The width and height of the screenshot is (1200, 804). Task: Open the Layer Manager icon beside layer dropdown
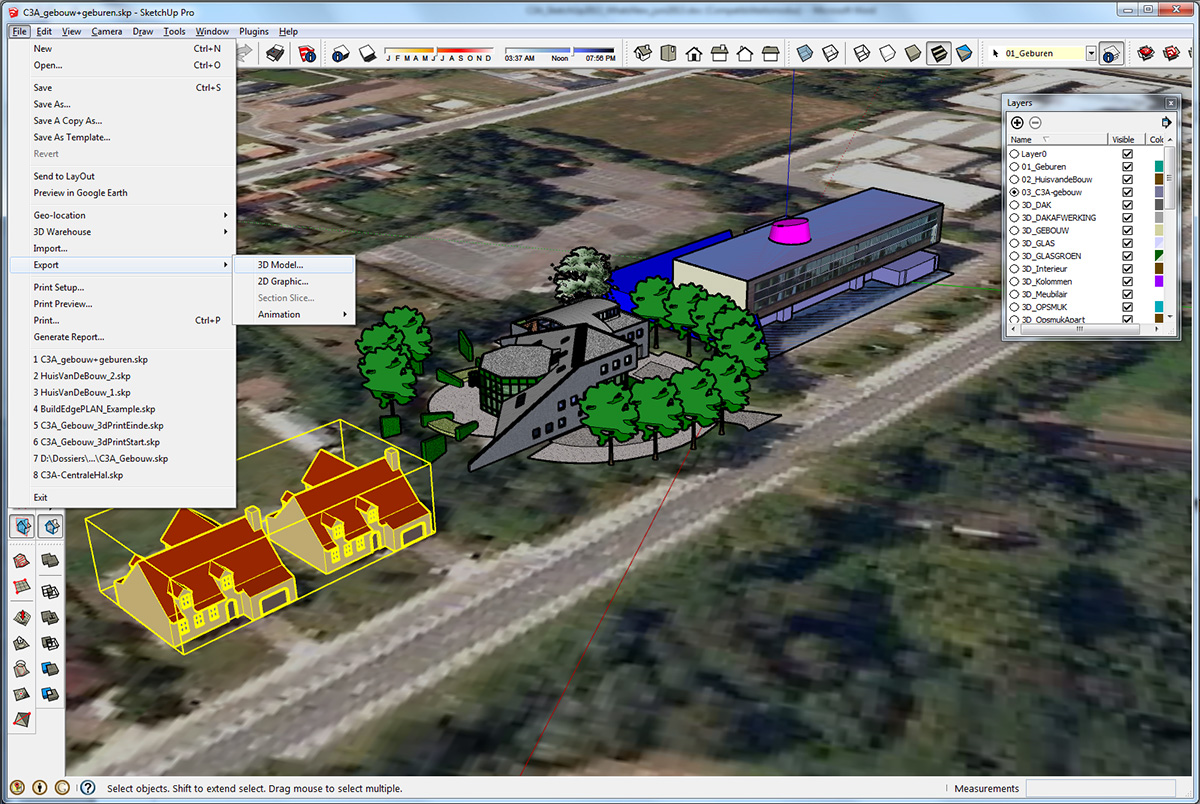pos(1110,53)
